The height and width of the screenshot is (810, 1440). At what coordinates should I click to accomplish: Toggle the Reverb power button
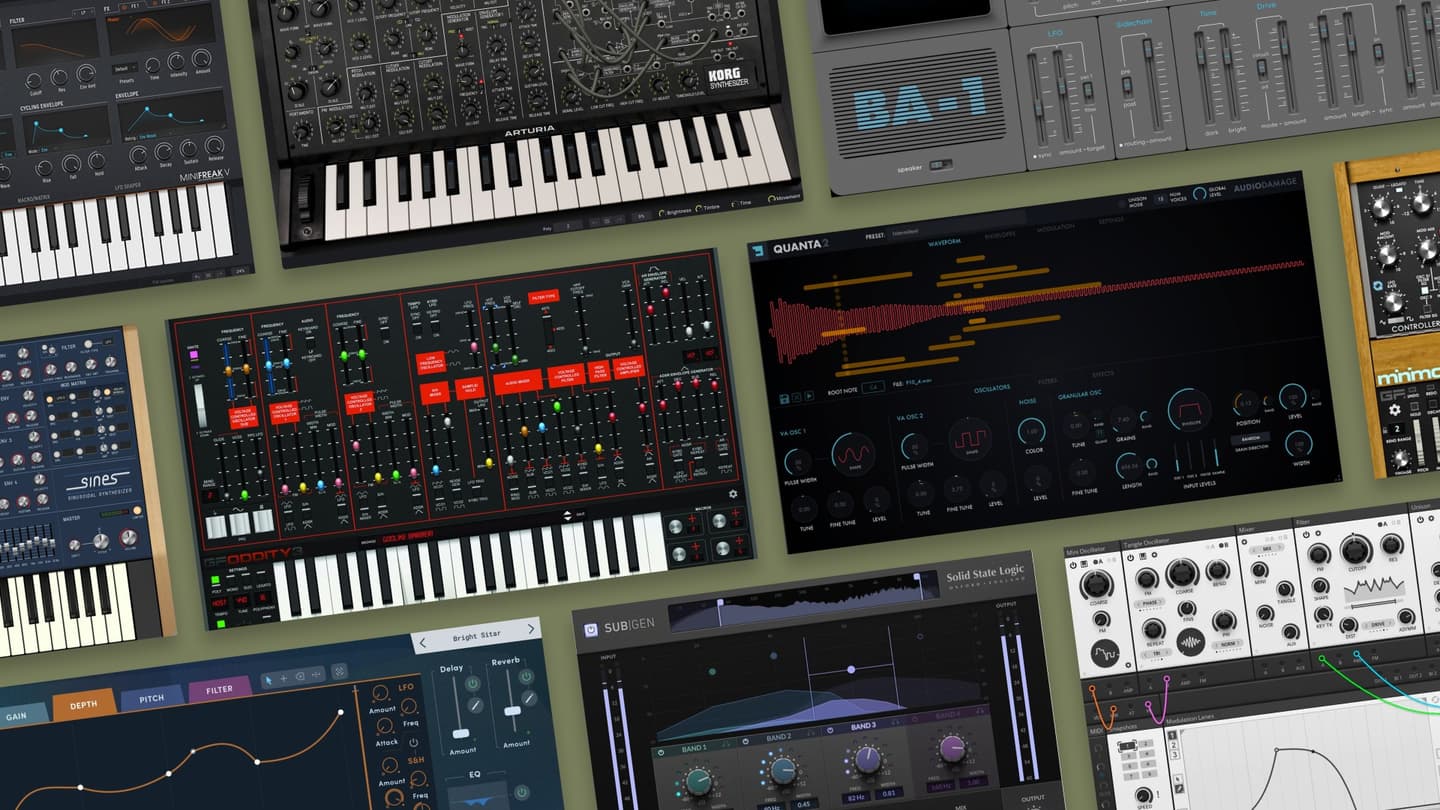tap(526, 676)
